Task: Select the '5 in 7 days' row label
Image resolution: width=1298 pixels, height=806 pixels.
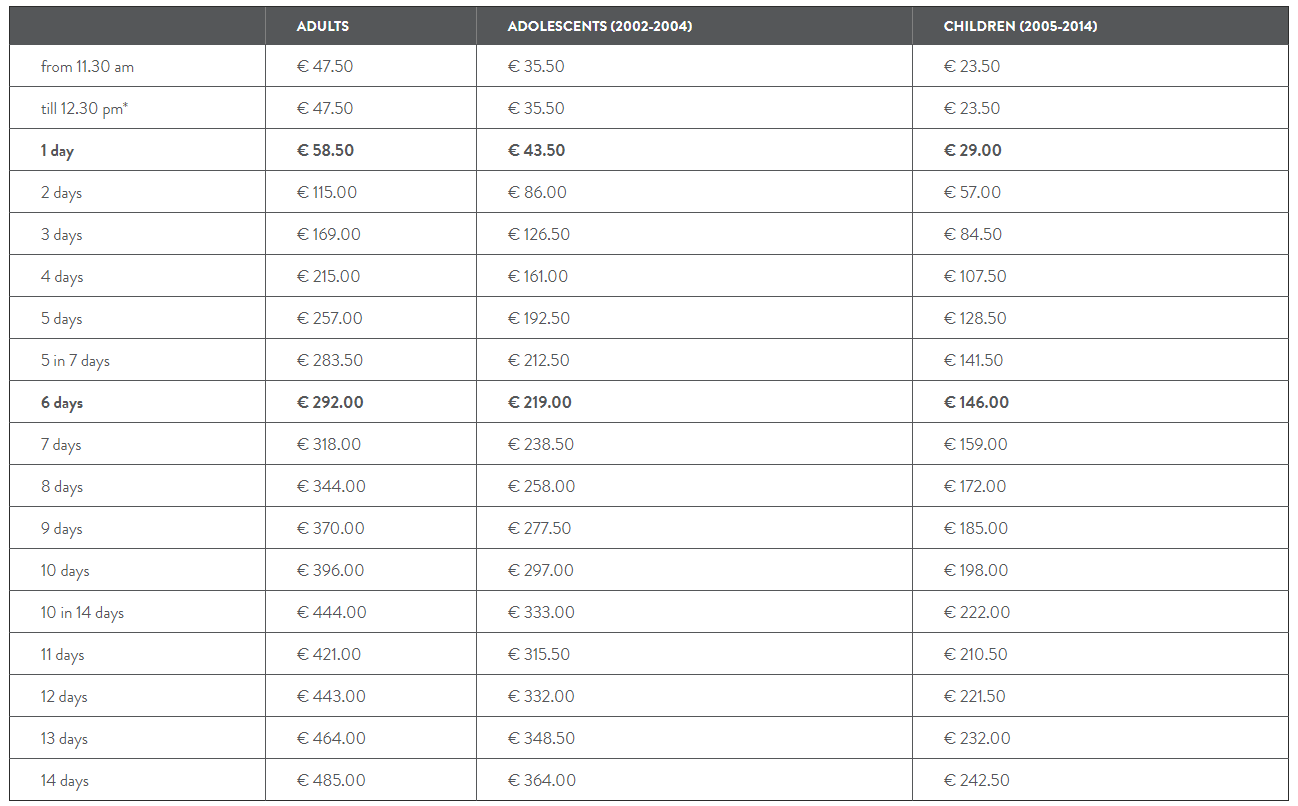Action: click(75, 361)
